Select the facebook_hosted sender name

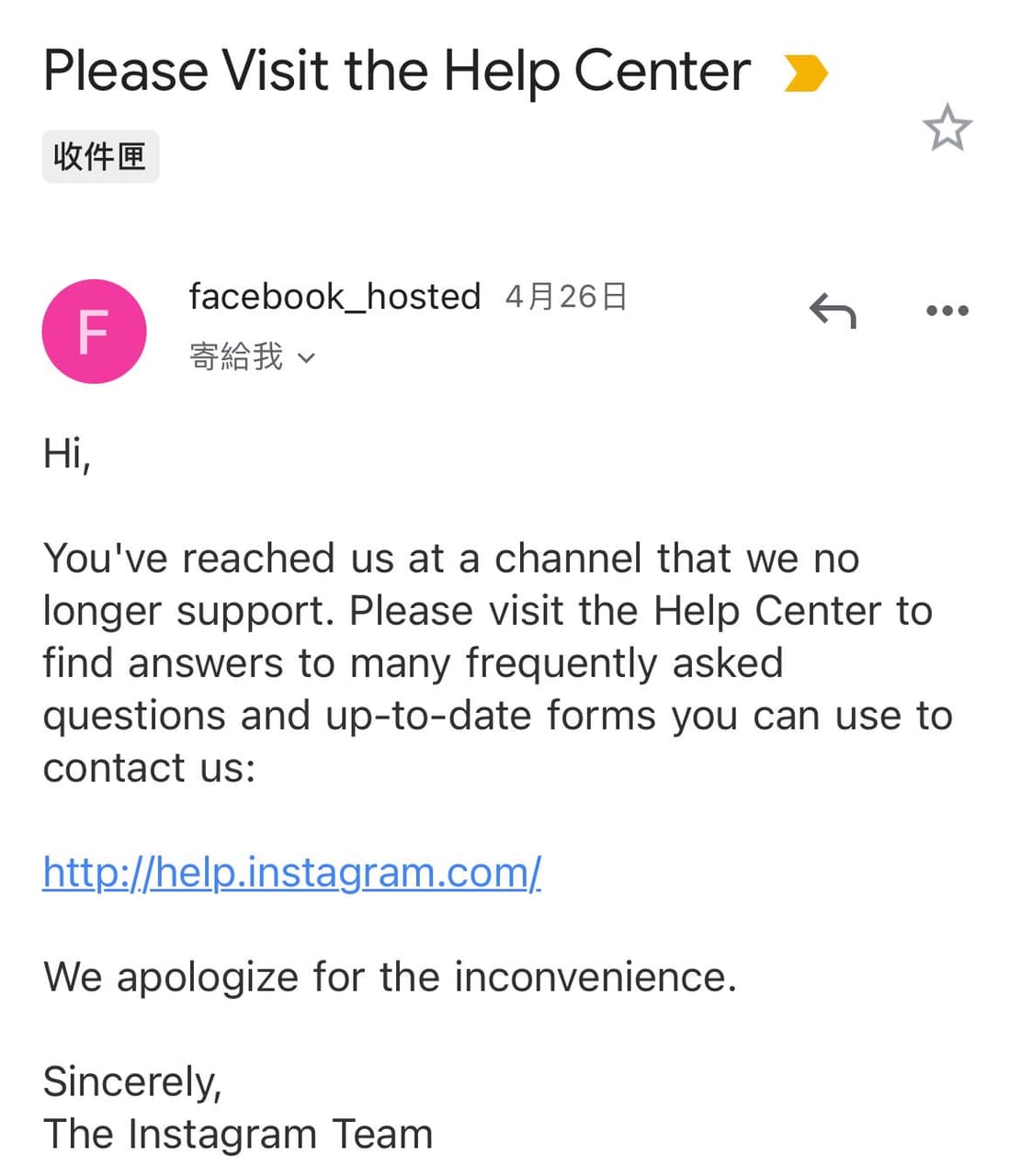[335, 297]
